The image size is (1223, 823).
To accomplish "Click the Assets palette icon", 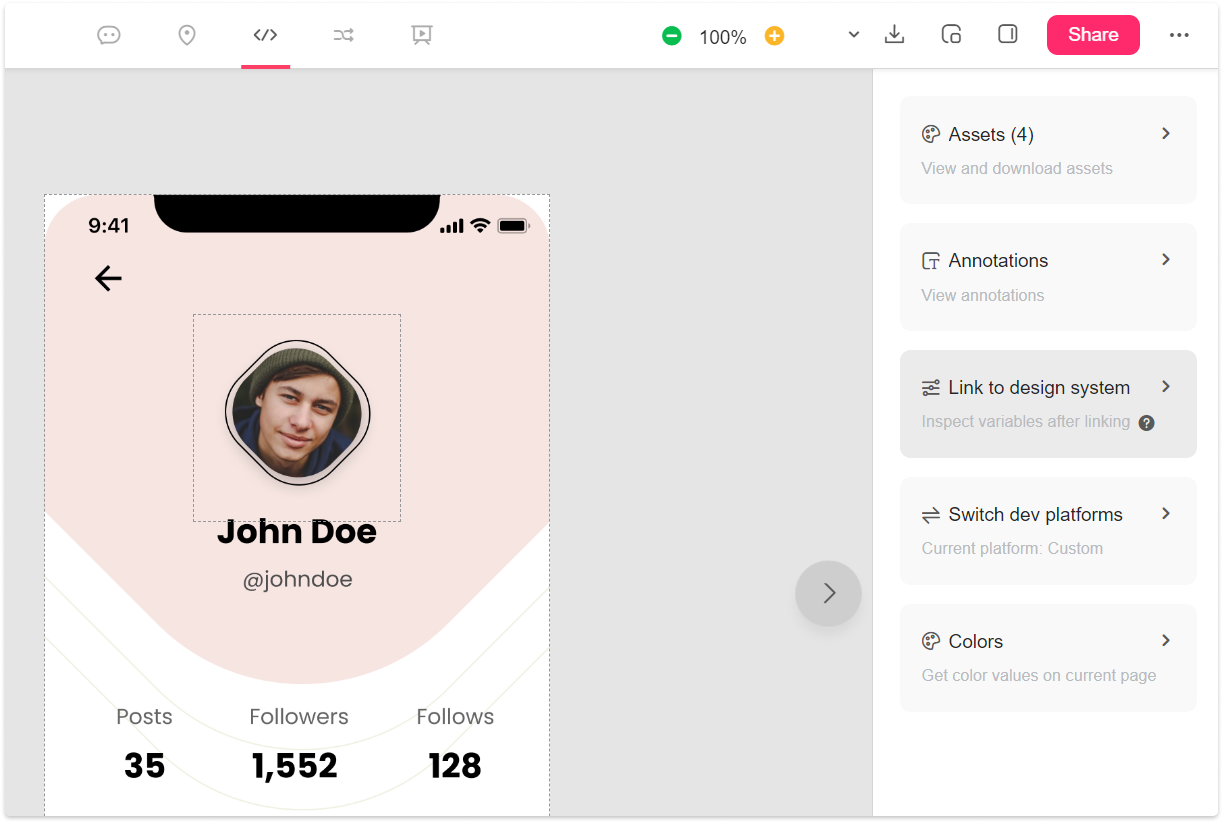I will pos(931,134).
